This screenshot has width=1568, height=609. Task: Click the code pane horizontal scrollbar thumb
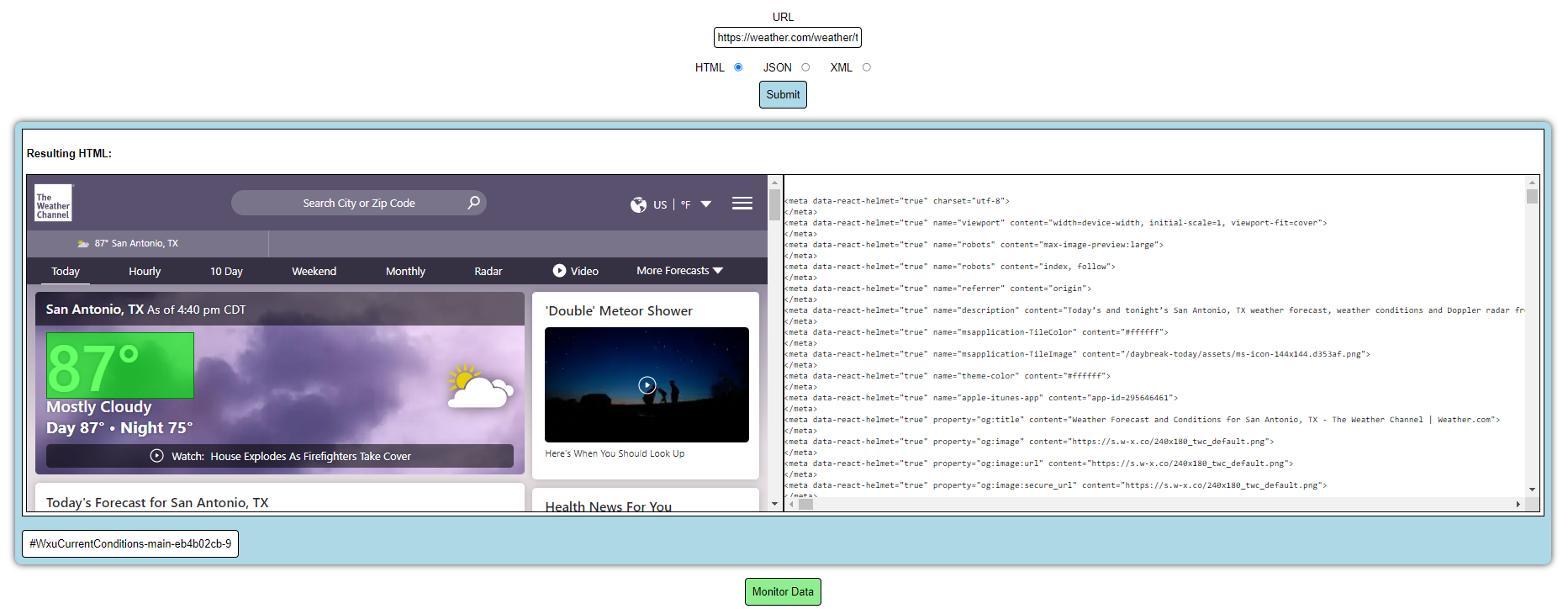[805, 505]
